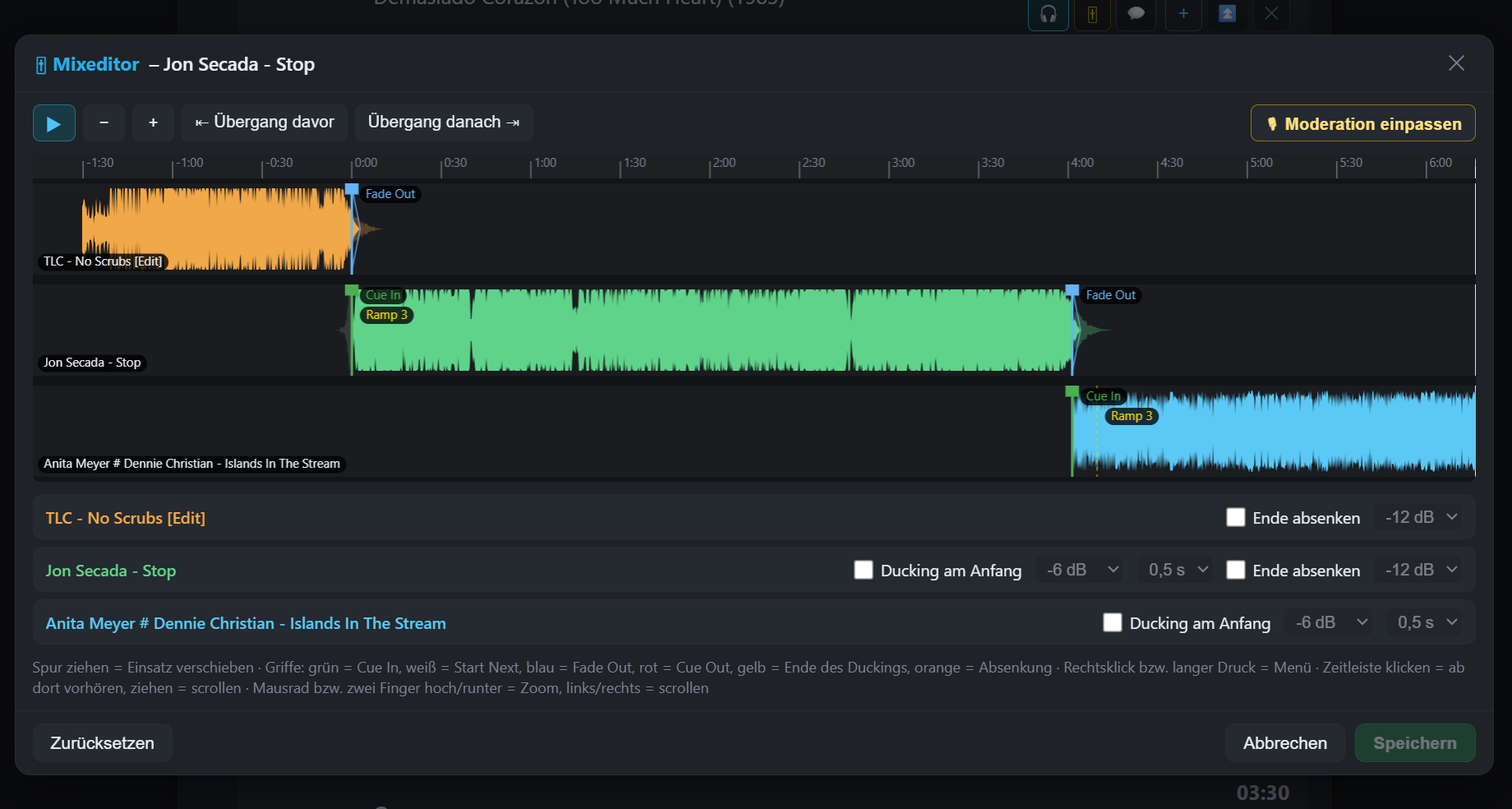The height and width of the screenshot is (809, 1512).
Task: Enable Ende absenken for Jon Secada - Stop
Action: 1236,570
